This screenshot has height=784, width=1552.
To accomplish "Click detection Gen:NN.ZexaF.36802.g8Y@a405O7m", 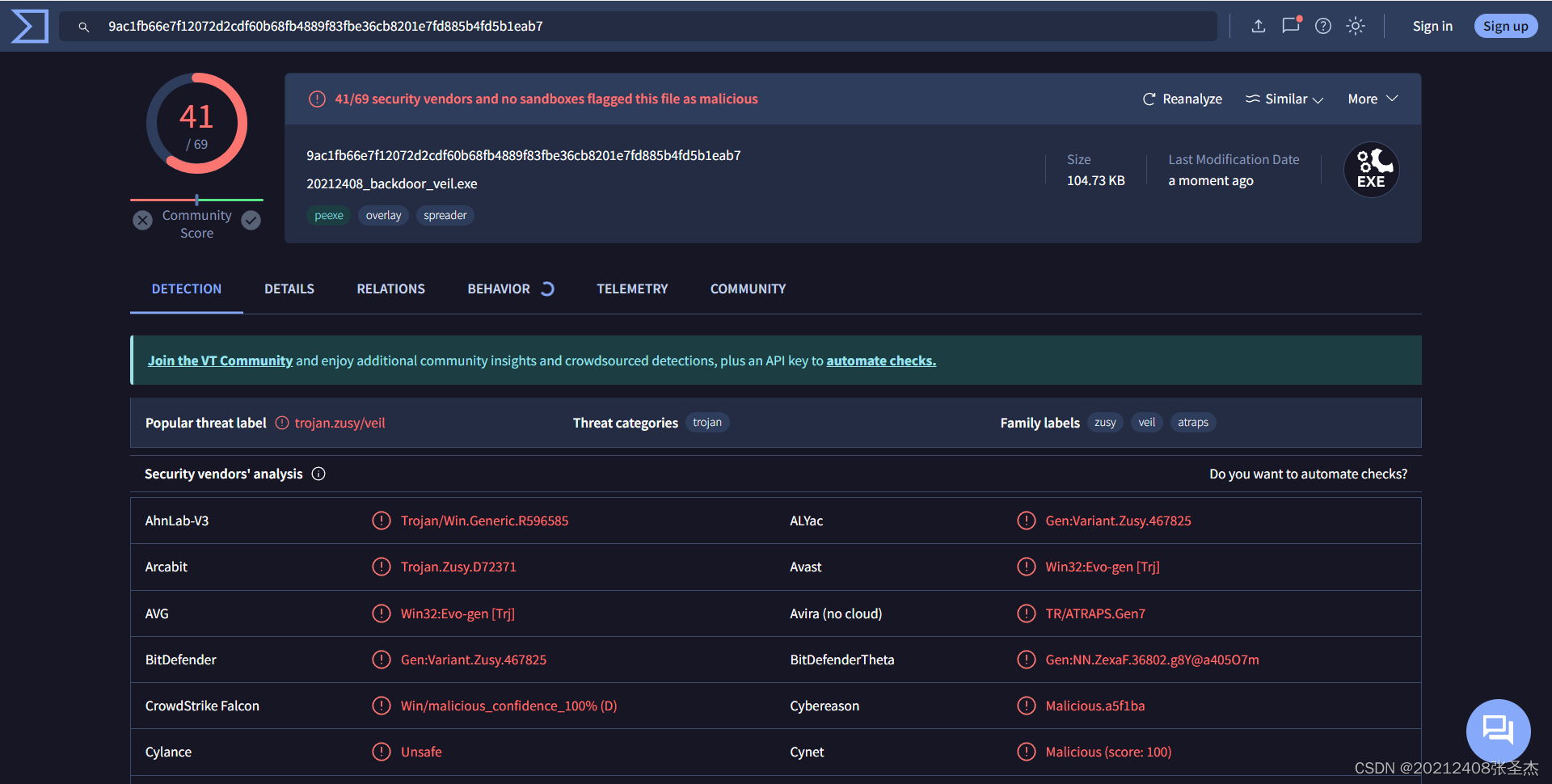I will click(1152, 660).
